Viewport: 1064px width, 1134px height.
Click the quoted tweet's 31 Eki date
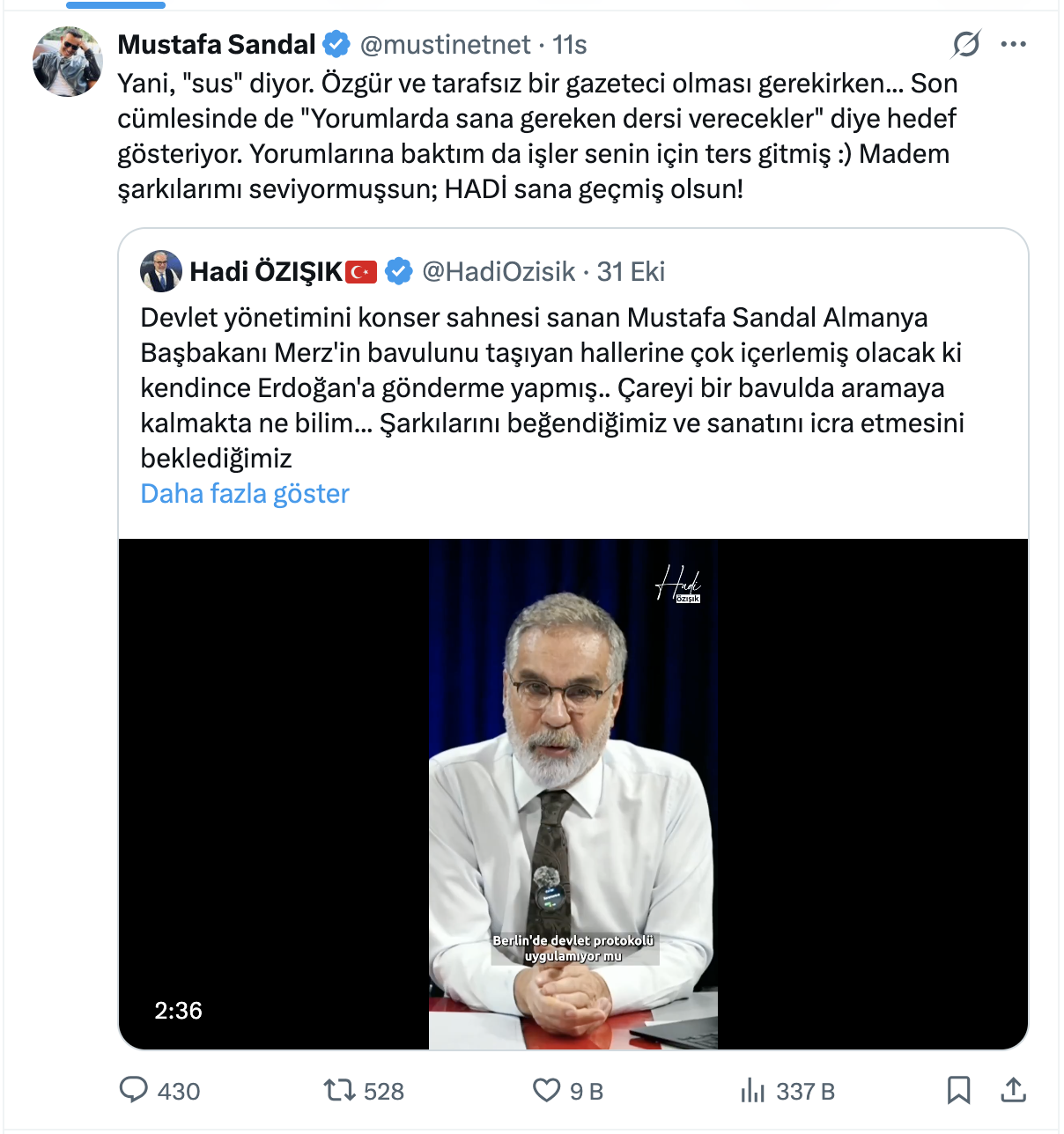(x=631, y=271)
